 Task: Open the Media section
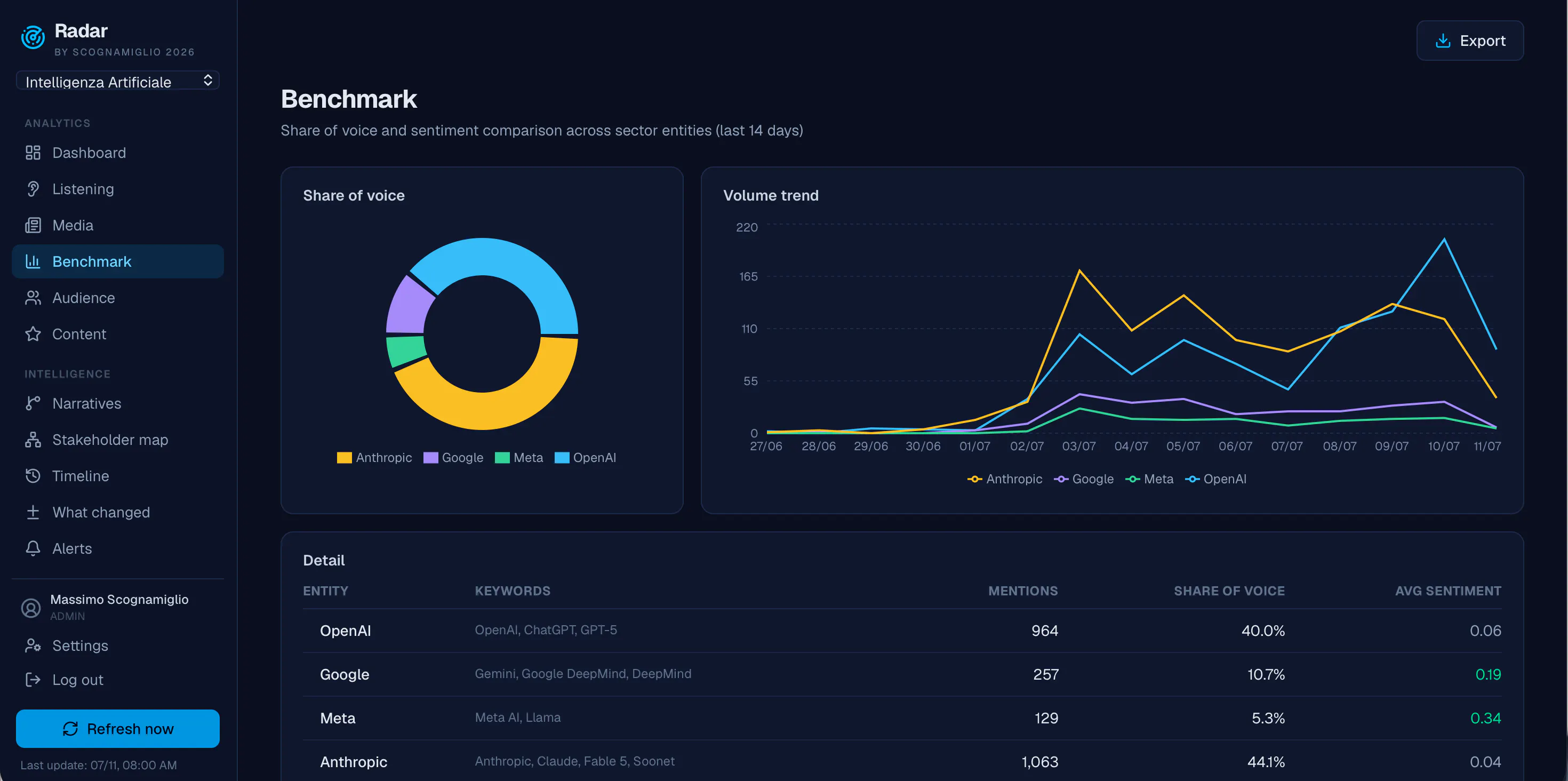[x=117, y=225]
